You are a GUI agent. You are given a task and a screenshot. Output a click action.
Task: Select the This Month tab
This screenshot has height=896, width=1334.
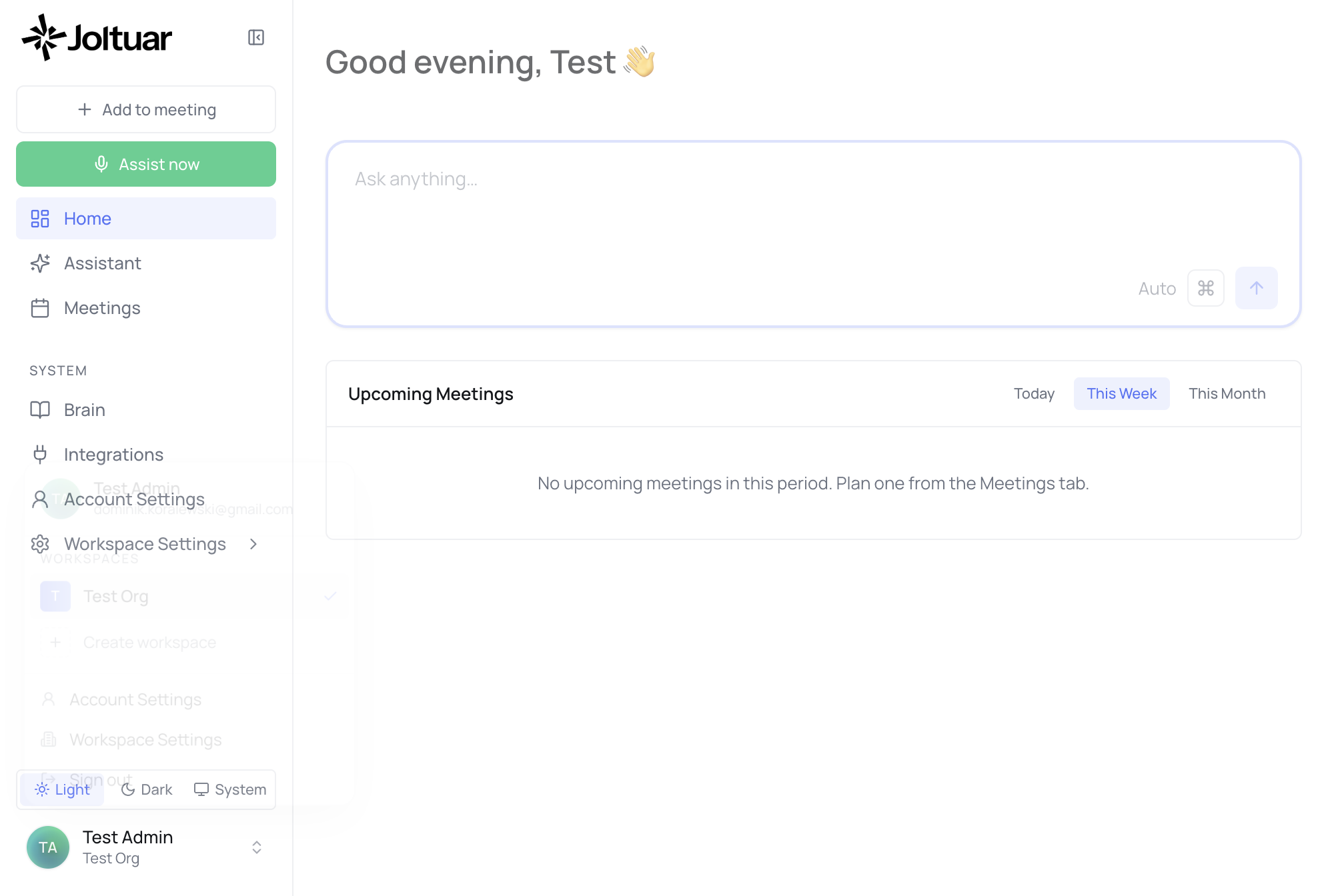pyautogui.click(x=1227, y=393)
